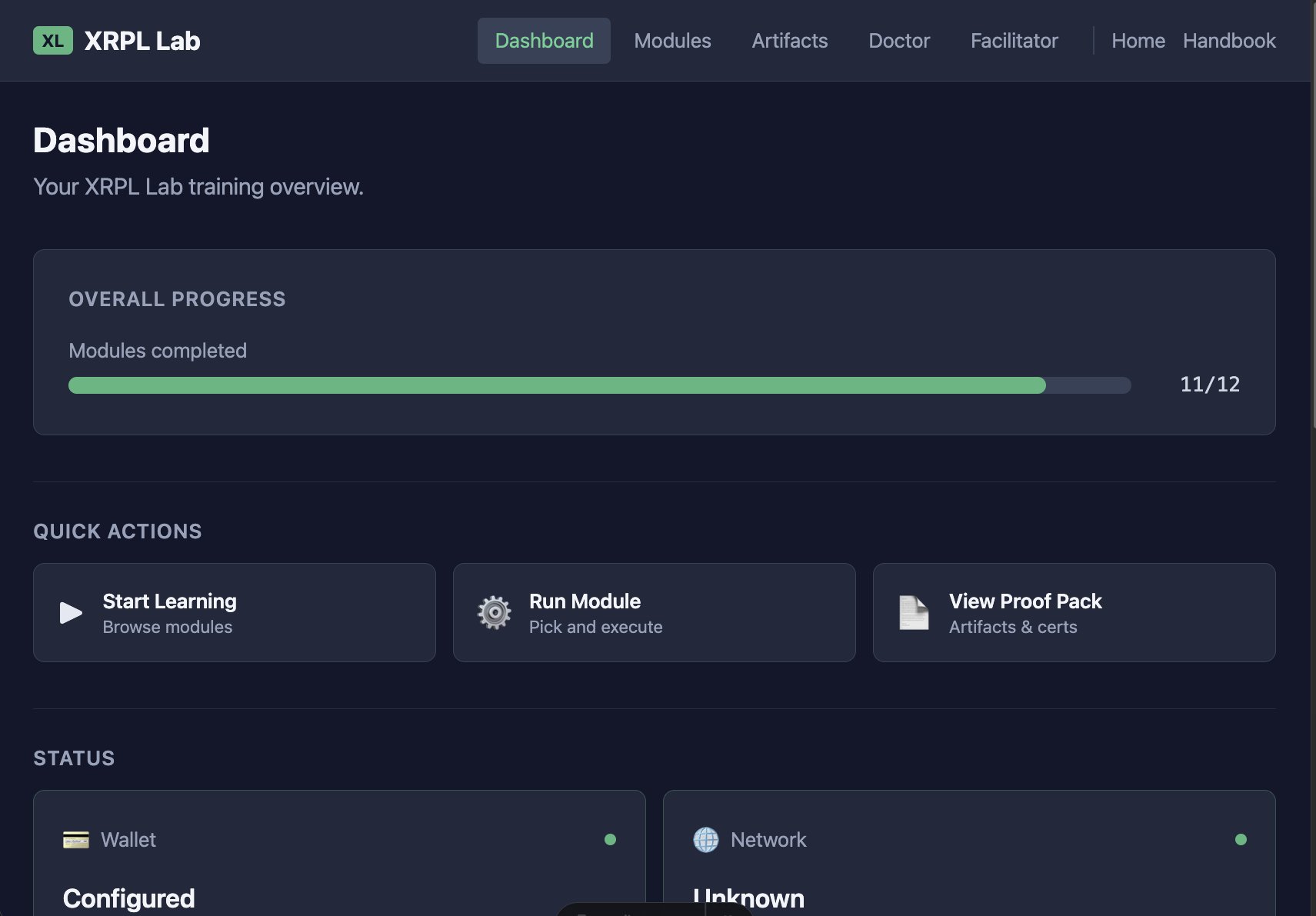Click the Run Module gear icon
Screen dimensions: 1316x916
495,613
